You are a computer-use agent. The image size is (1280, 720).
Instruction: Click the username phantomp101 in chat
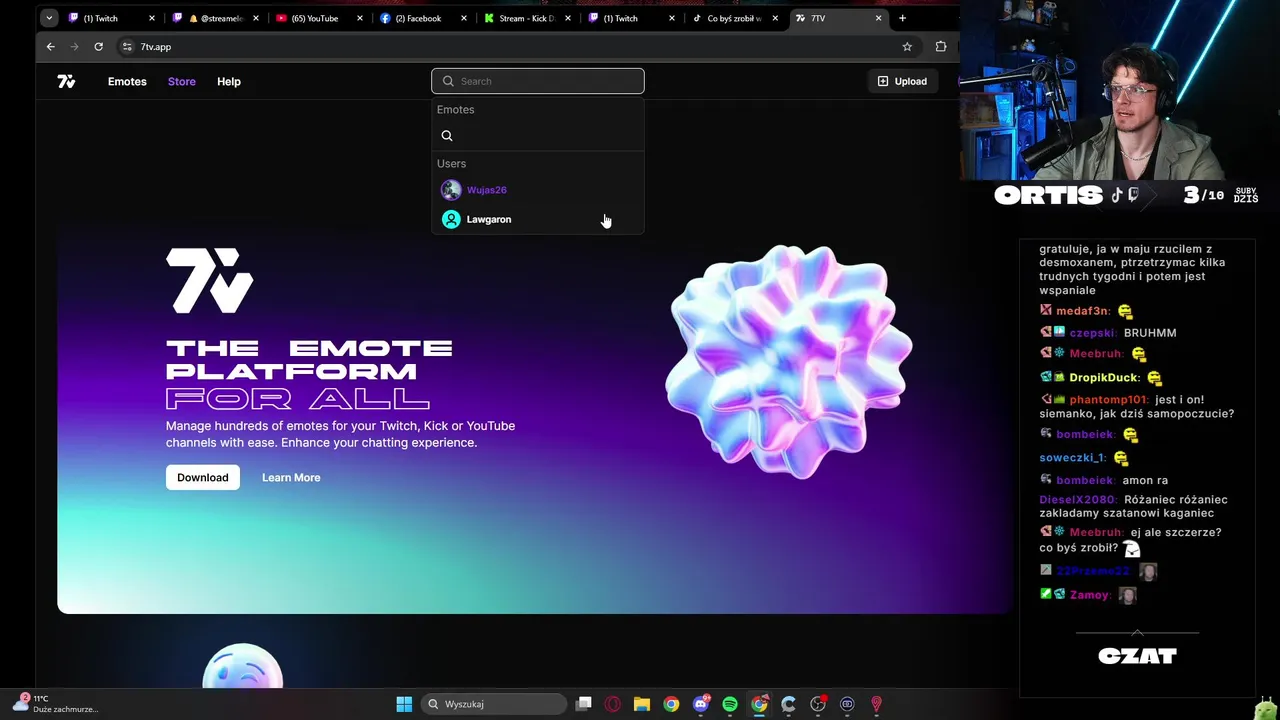click(1108, 400)
